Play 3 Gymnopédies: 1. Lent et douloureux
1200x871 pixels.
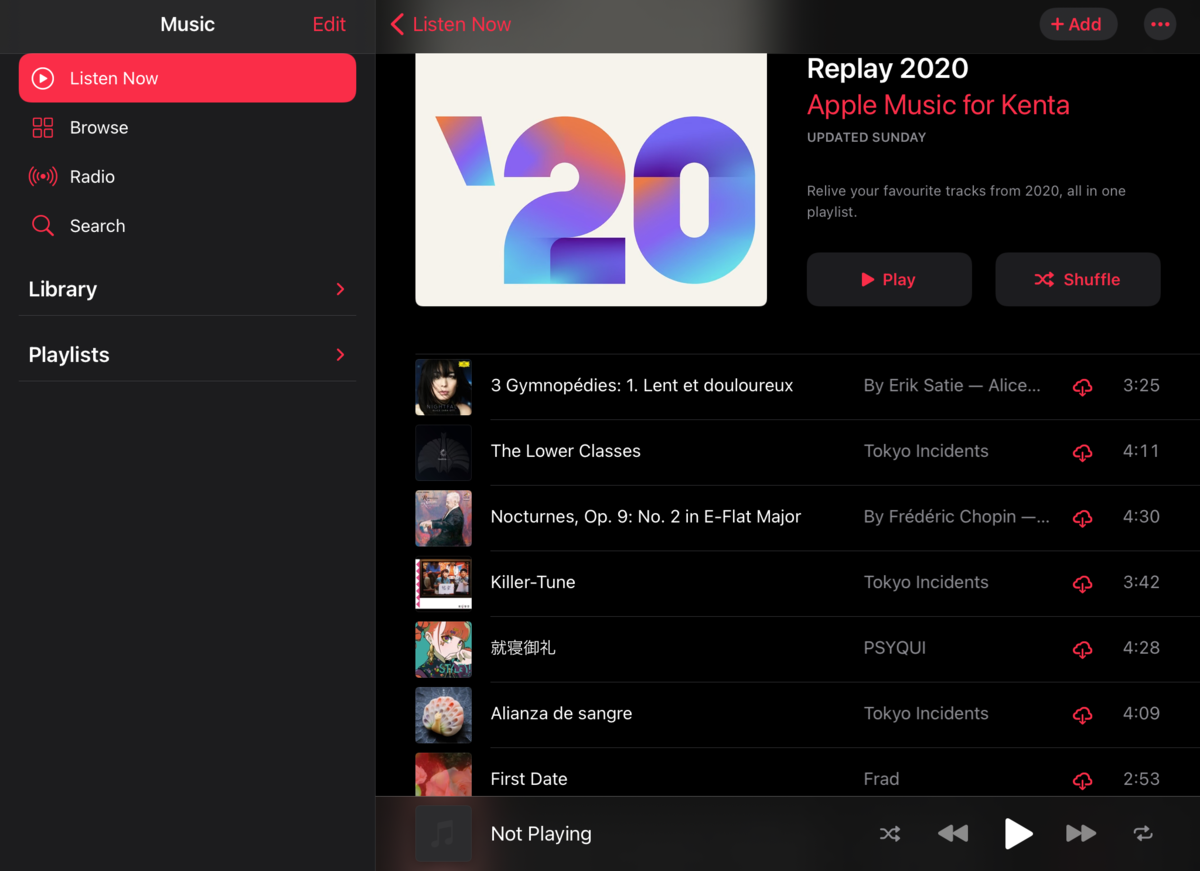point(642,385)
